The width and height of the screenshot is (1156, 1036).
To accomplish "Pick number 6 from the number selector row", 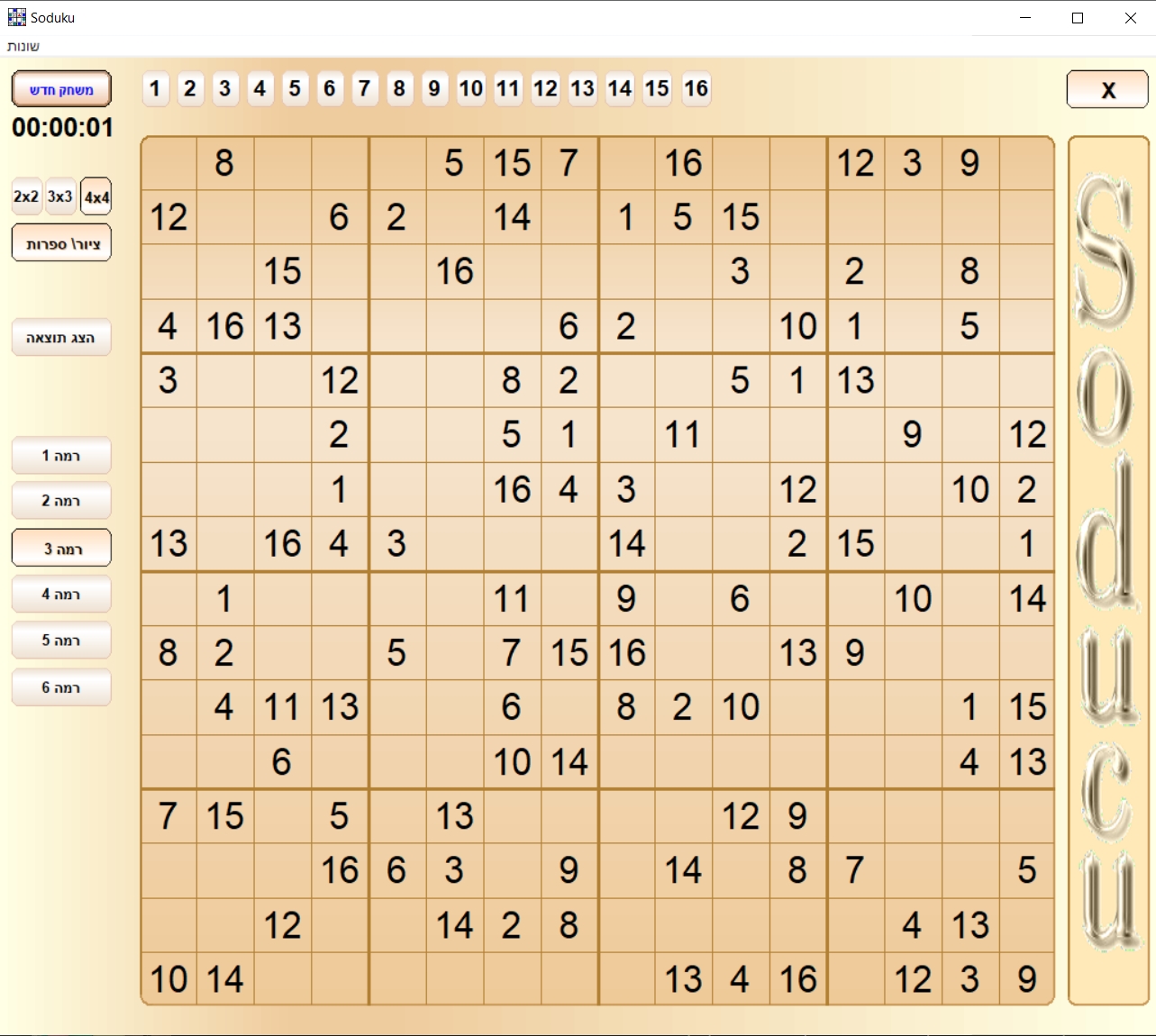I will (330, 88).
